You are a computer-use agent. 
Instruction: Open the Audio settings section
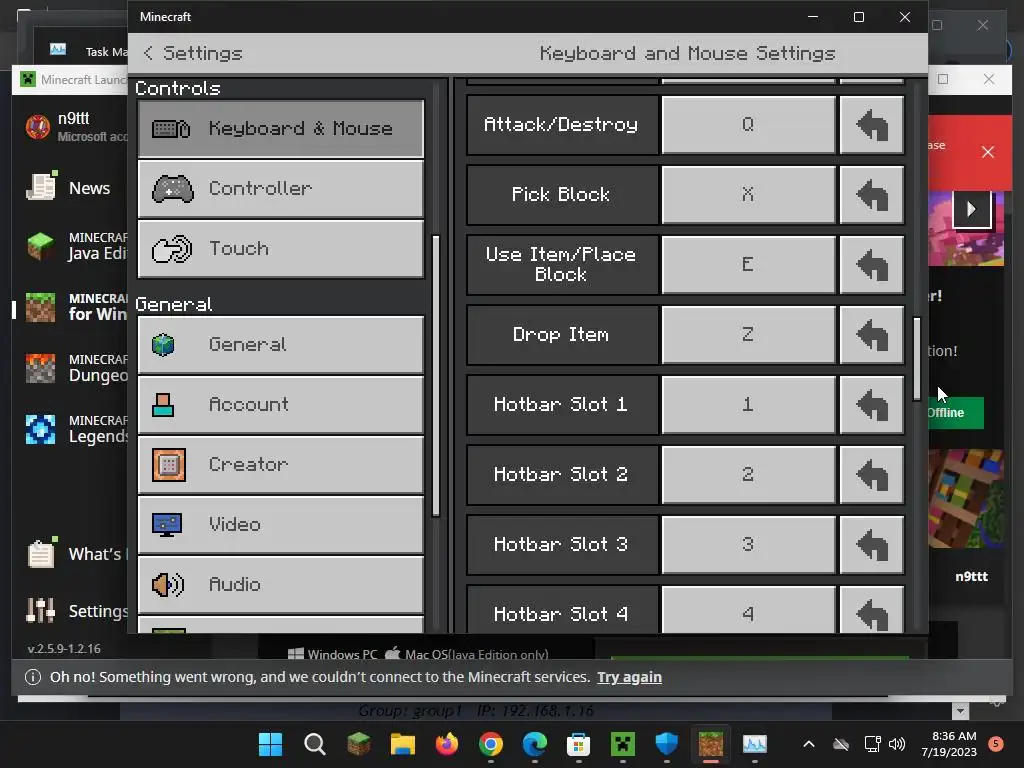[281, 584]
